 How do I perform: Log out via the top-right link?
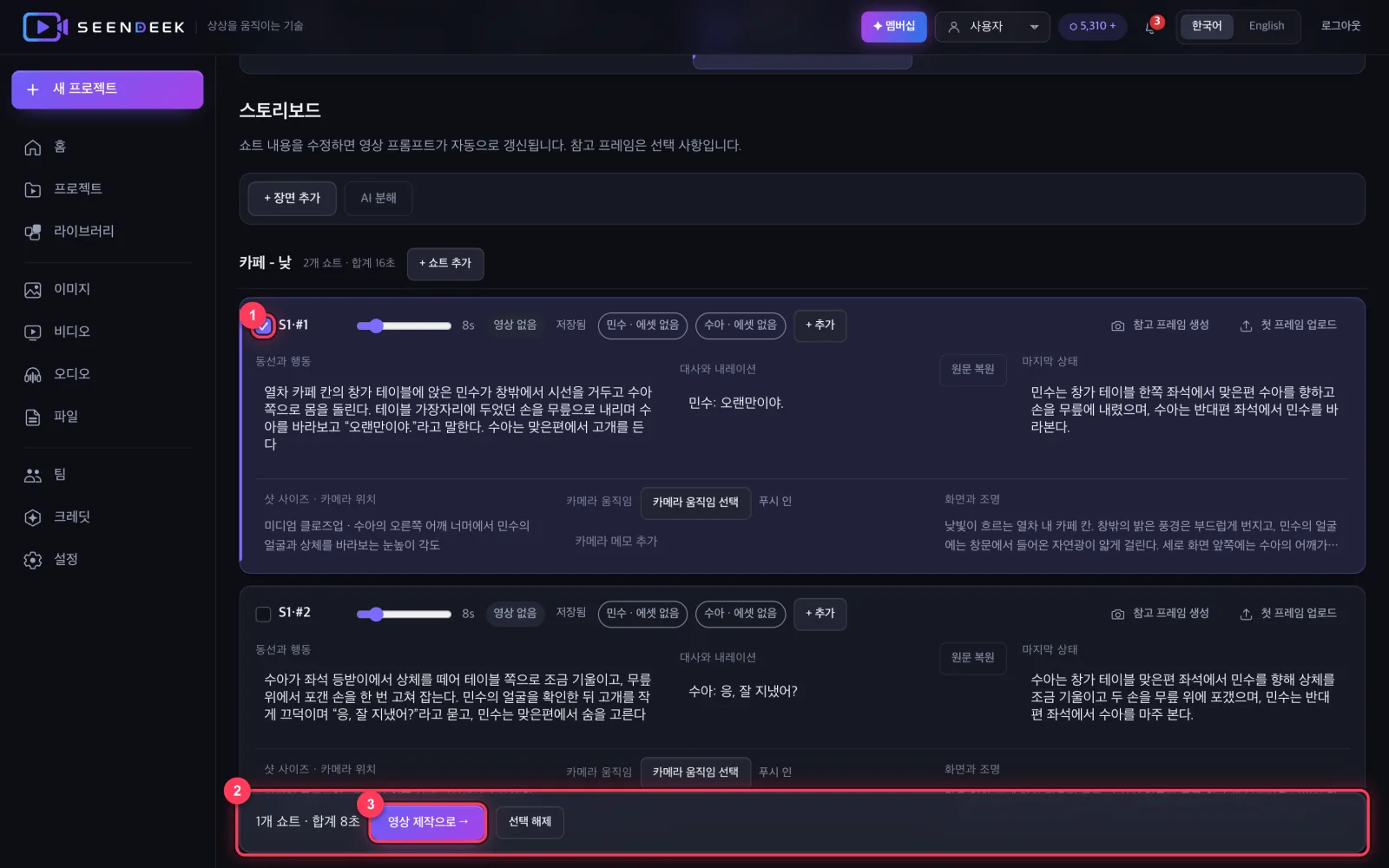click(x=1340, y=26)
